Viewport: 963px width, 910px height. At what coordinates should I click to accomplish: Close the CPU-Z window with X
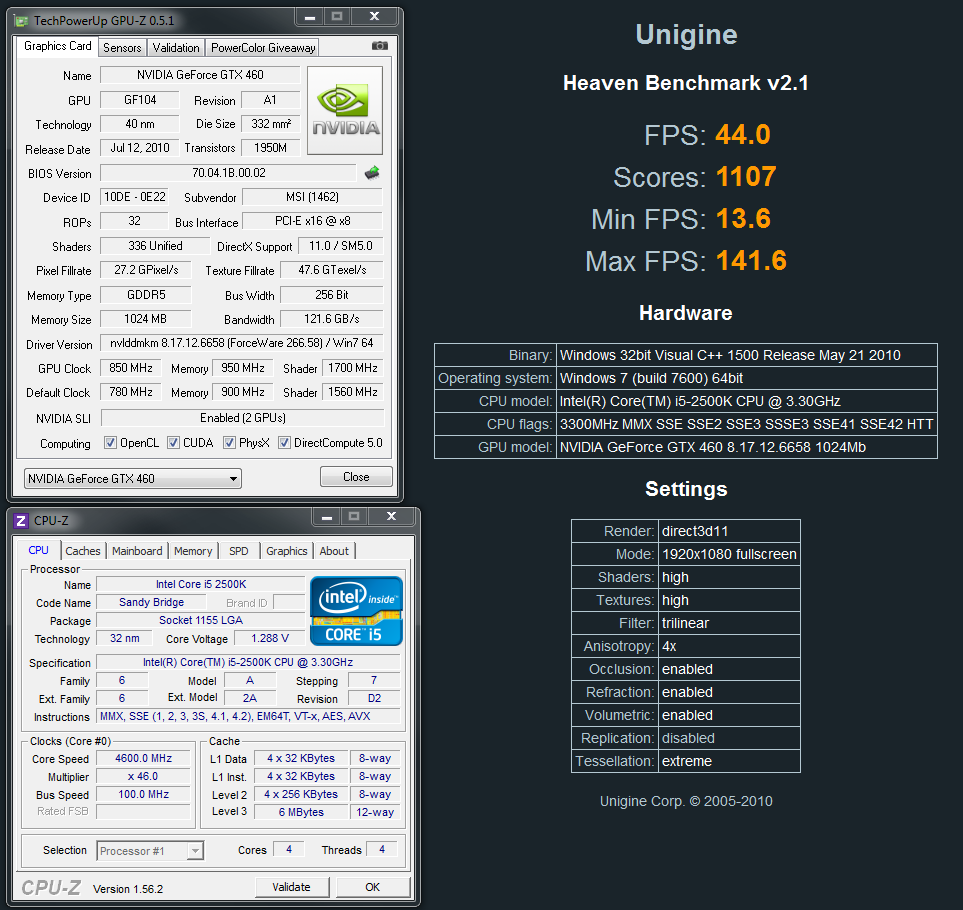tap(391, 517)
